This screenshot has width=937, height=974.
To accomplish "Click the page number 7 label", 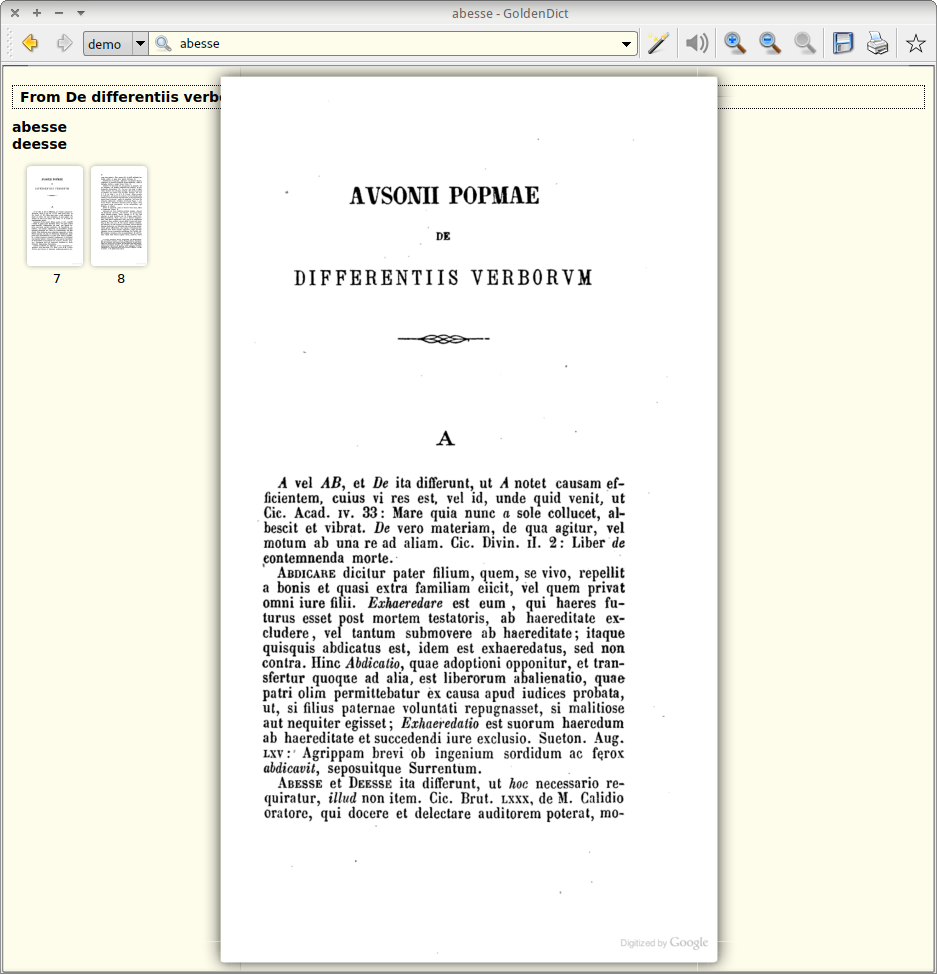I will (57, 279).
